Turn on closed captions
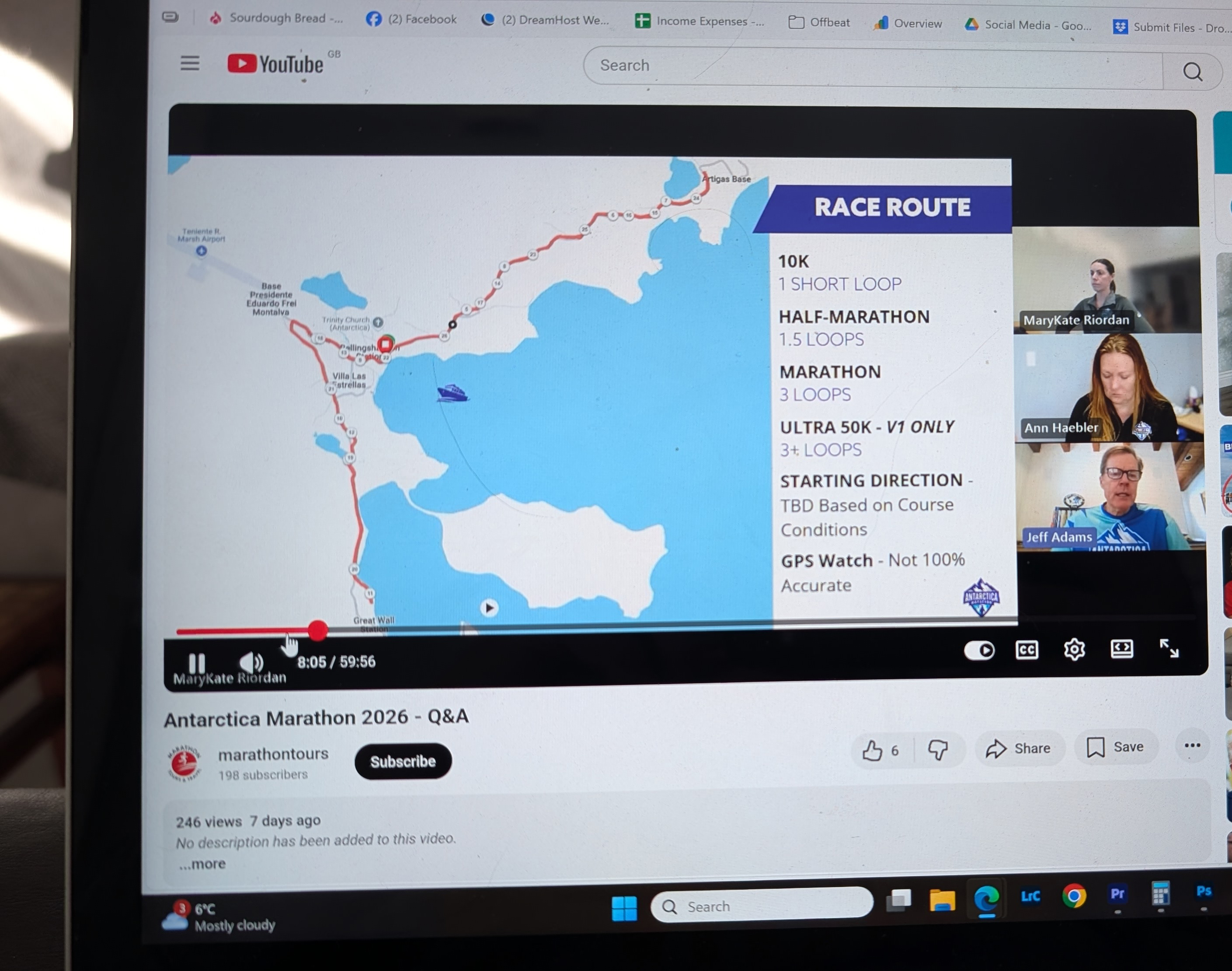Screen dimensions: 1232x971 pos(1026,649)
